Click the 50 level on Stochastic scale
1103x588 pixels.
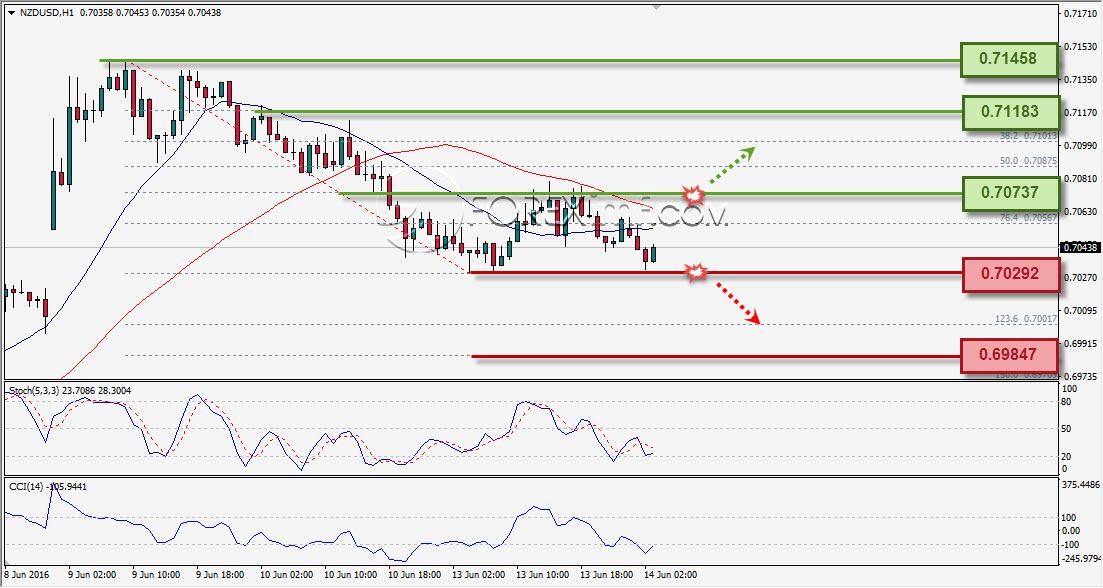(1066, 429)
